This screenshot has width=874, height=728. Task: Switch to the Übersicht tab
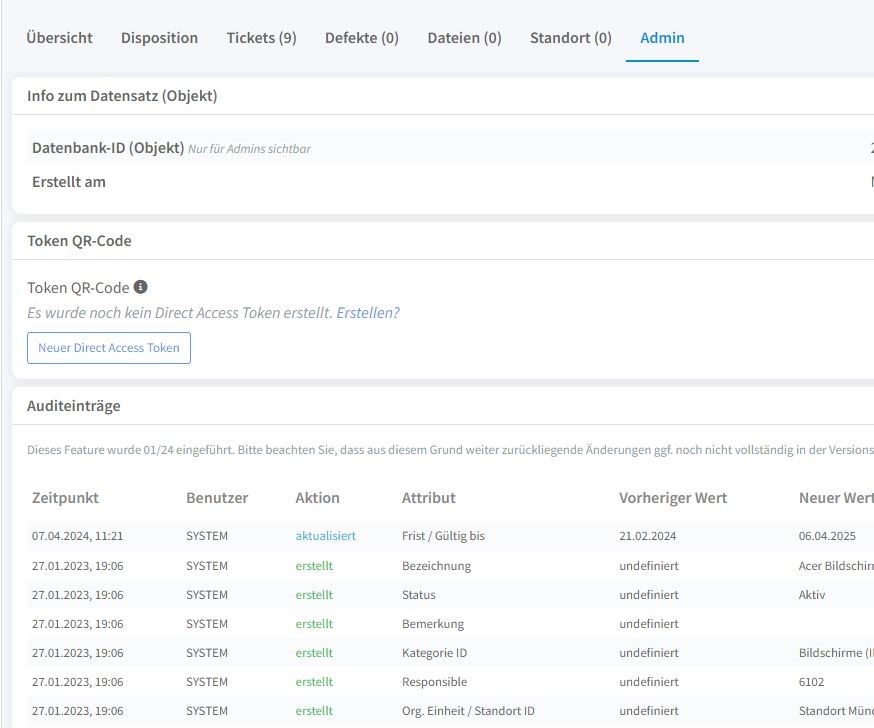click(x=60, y=38)
